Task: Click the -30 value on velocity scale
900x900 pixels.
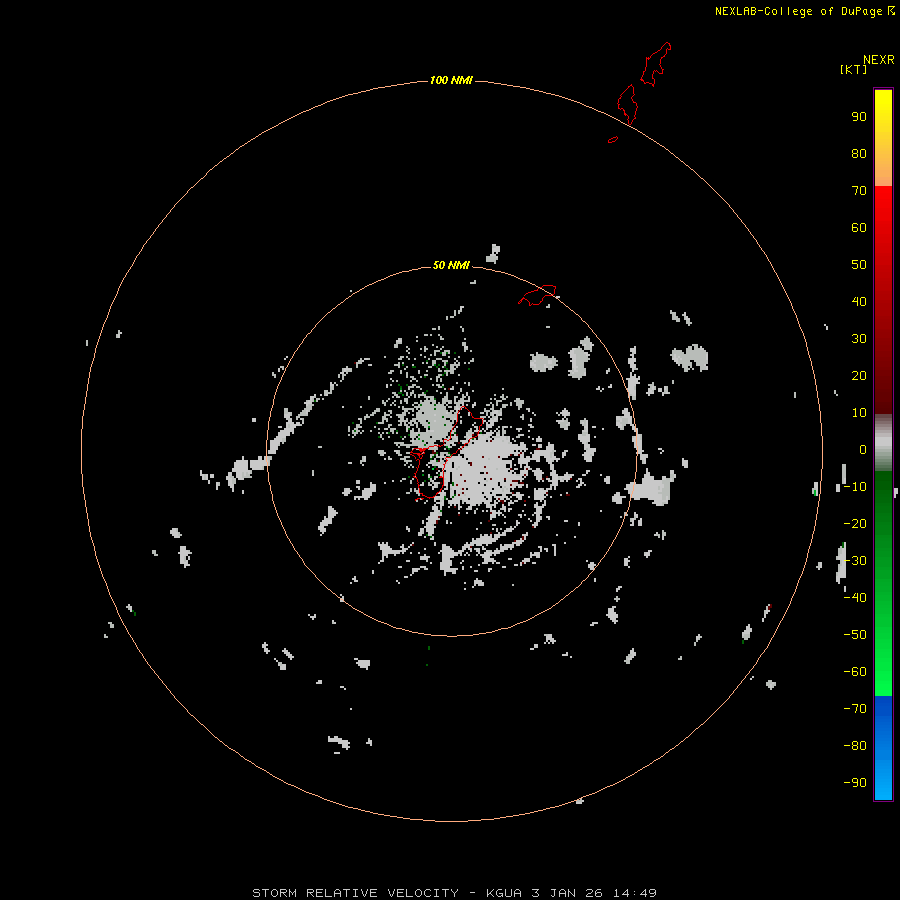Action: (855, 561)
